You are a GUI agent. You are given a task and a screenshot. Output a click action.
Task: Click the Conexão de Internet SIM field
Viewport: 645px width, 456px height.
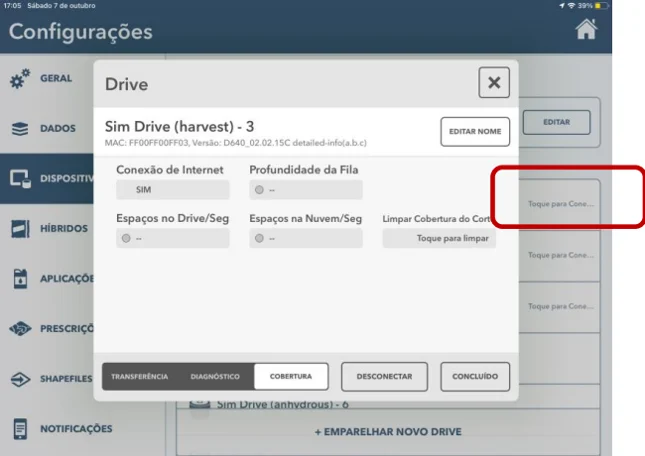pos(172,190)
